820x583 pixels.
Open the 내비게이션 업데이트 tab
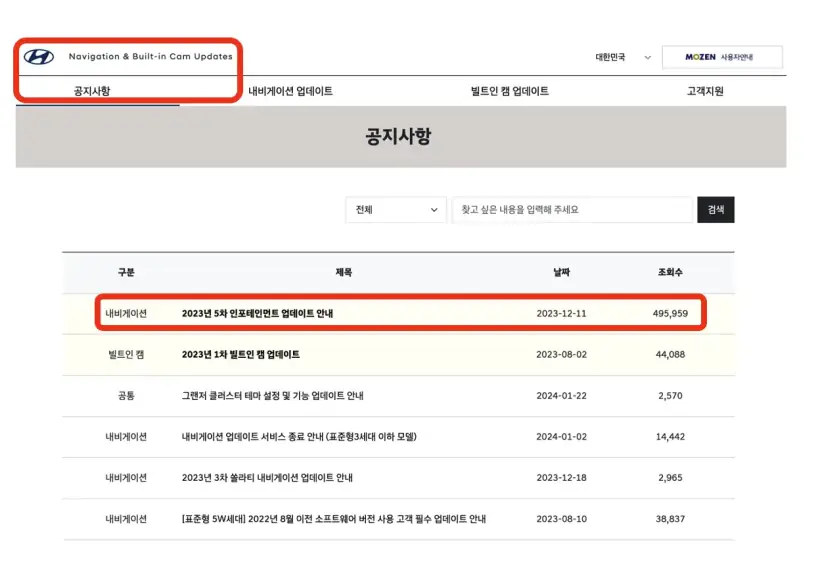pyautogui.click(x=291, y=90)
